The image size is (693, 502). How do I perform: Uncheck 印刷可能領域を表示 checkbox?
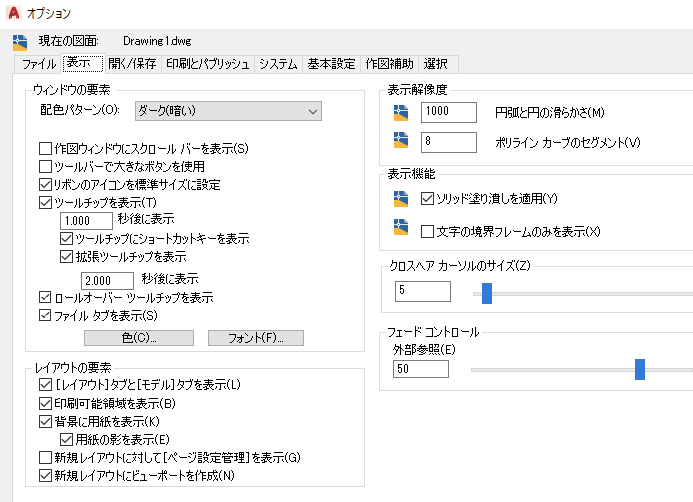(x=46, y=403)
